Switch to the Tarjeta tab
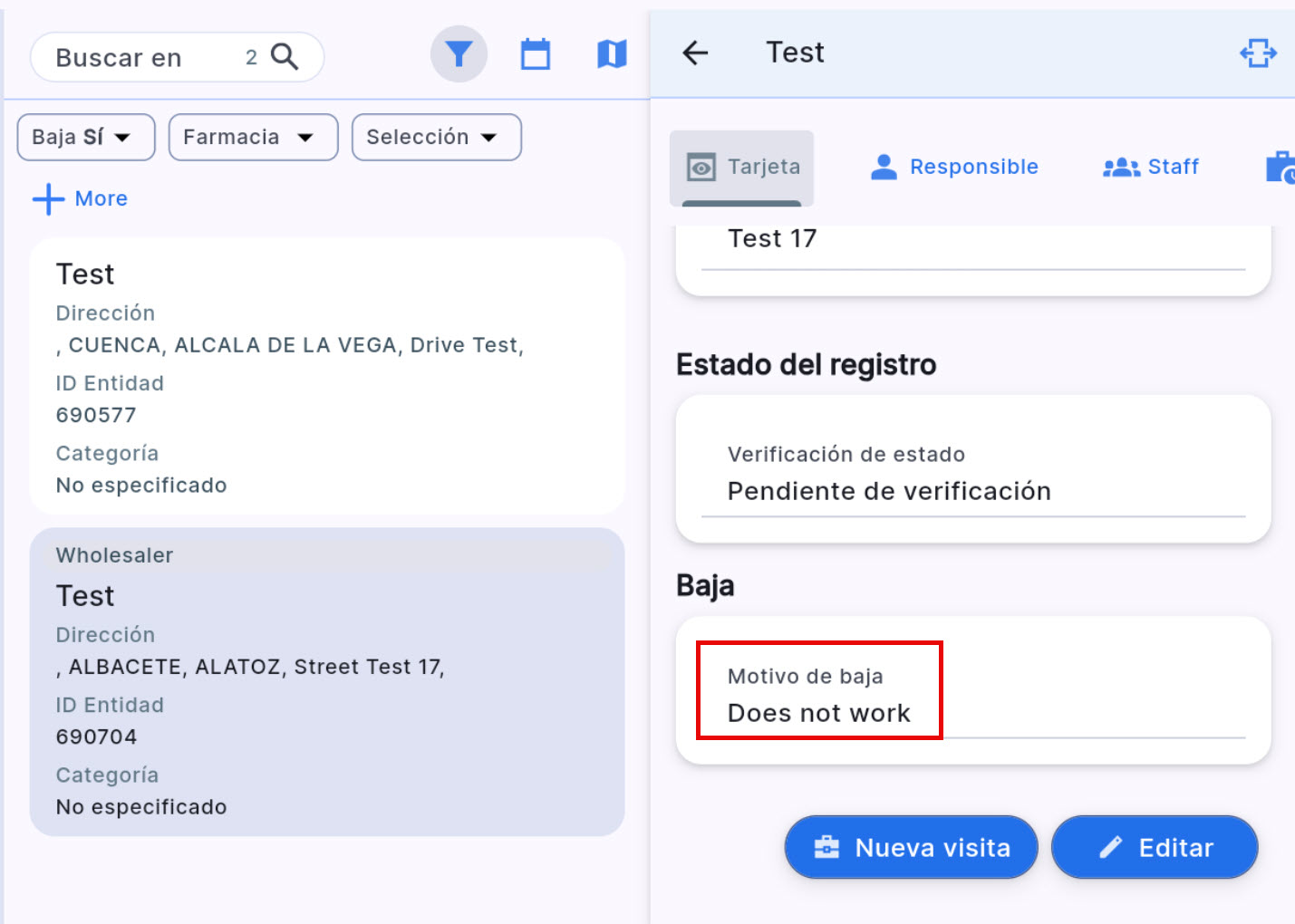1295x924 pixels. click(742, 168)
